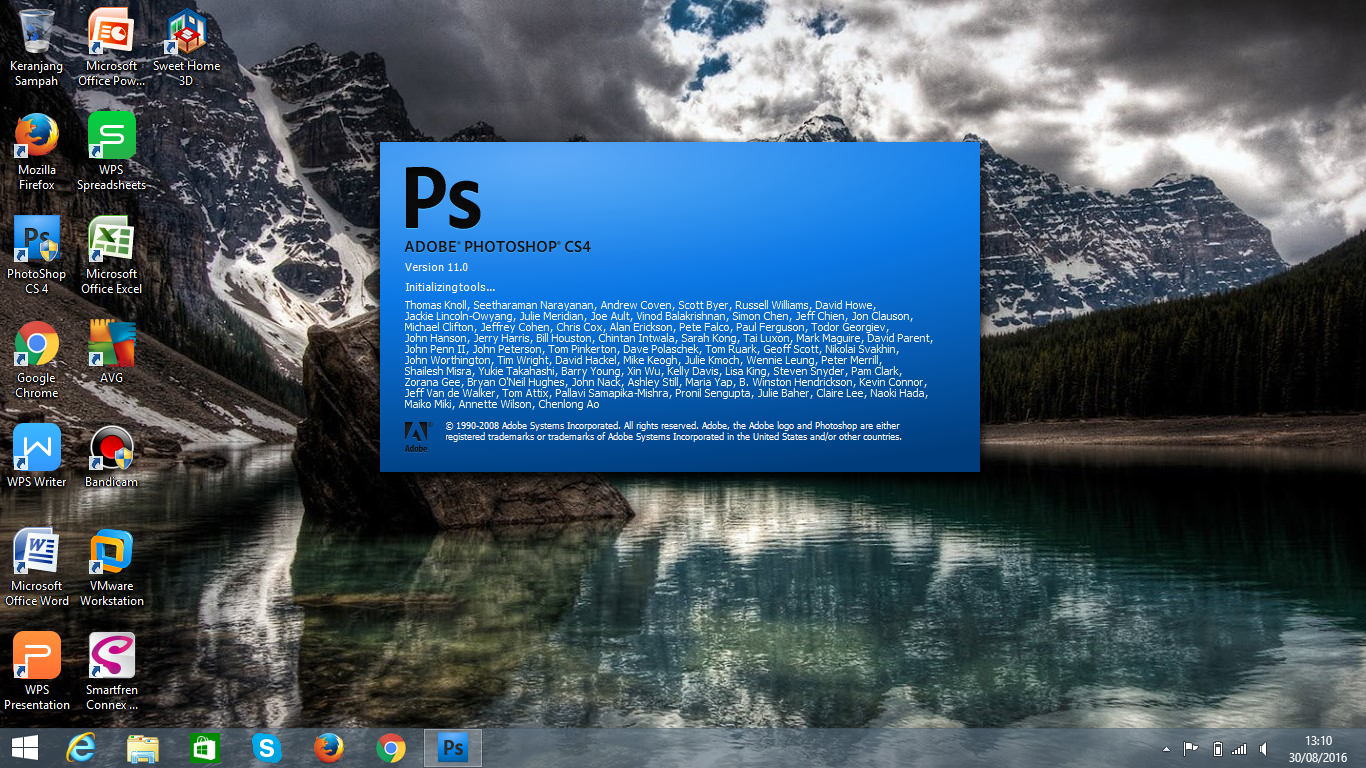The image size is (1366, 768).
Task: Click the "© 1990-2008 Adobe Systems Incorporated" copyright line
Action: [533, 426]
